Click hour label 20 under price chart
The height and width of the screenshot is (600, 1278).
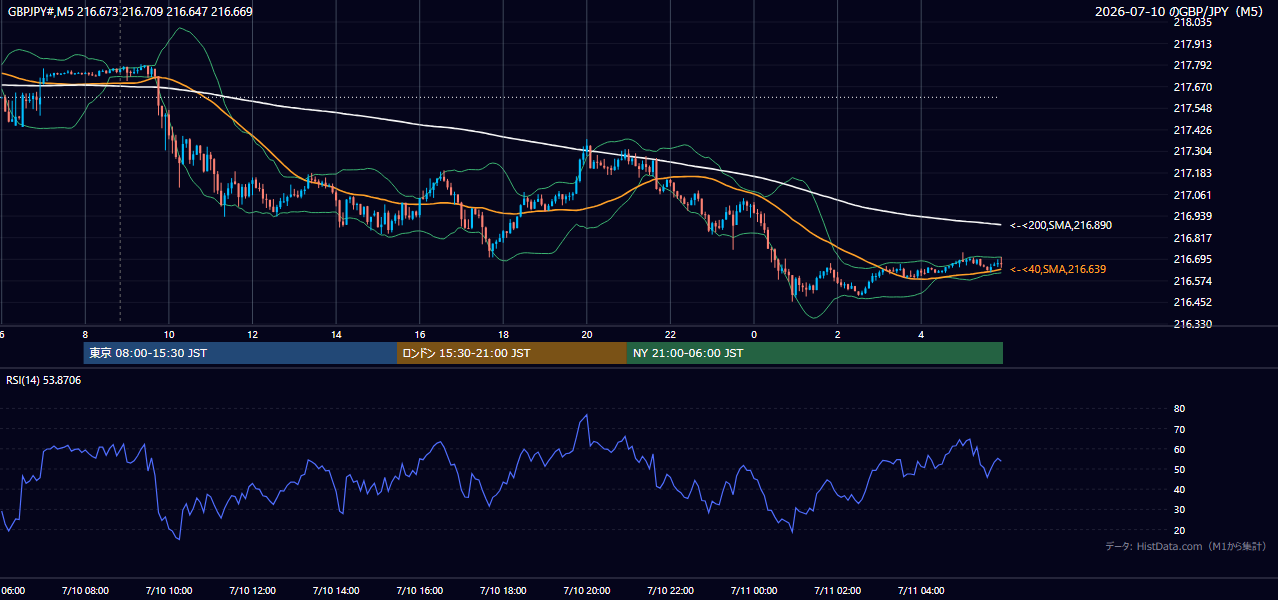(586, 334)
